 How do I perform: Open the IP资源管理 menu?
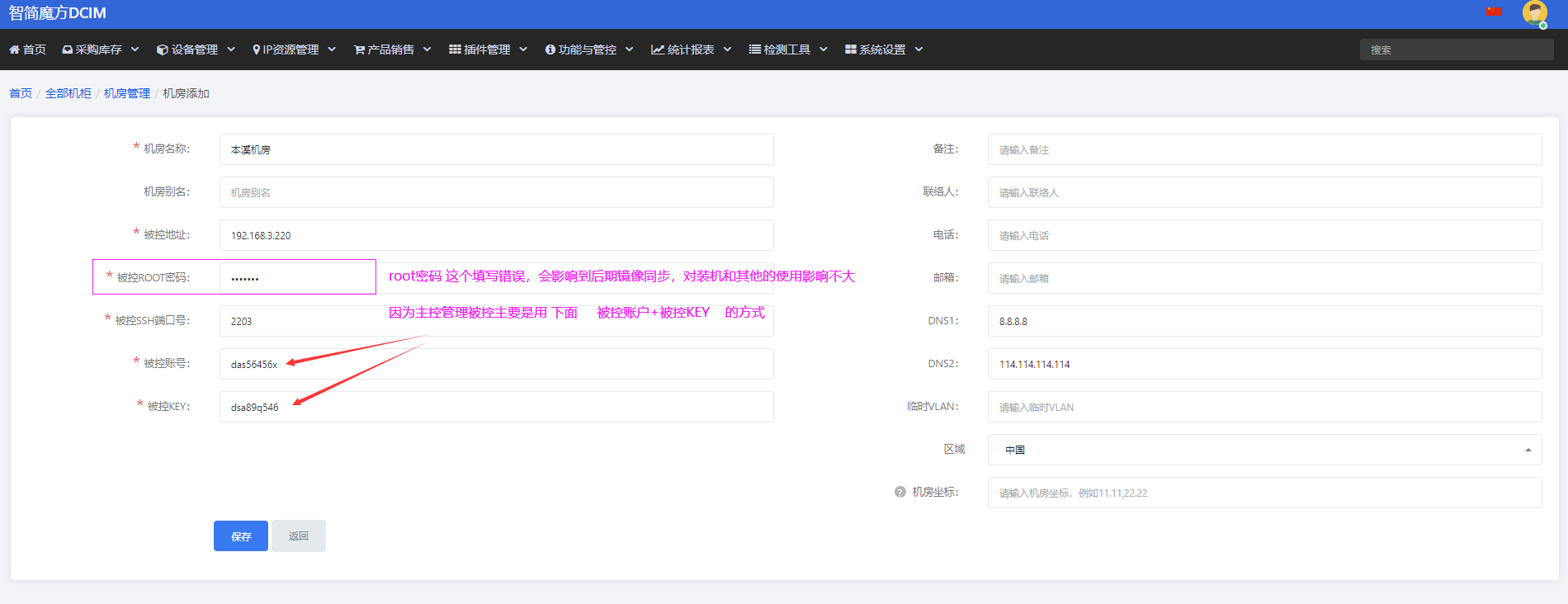(x=295, y=50)
